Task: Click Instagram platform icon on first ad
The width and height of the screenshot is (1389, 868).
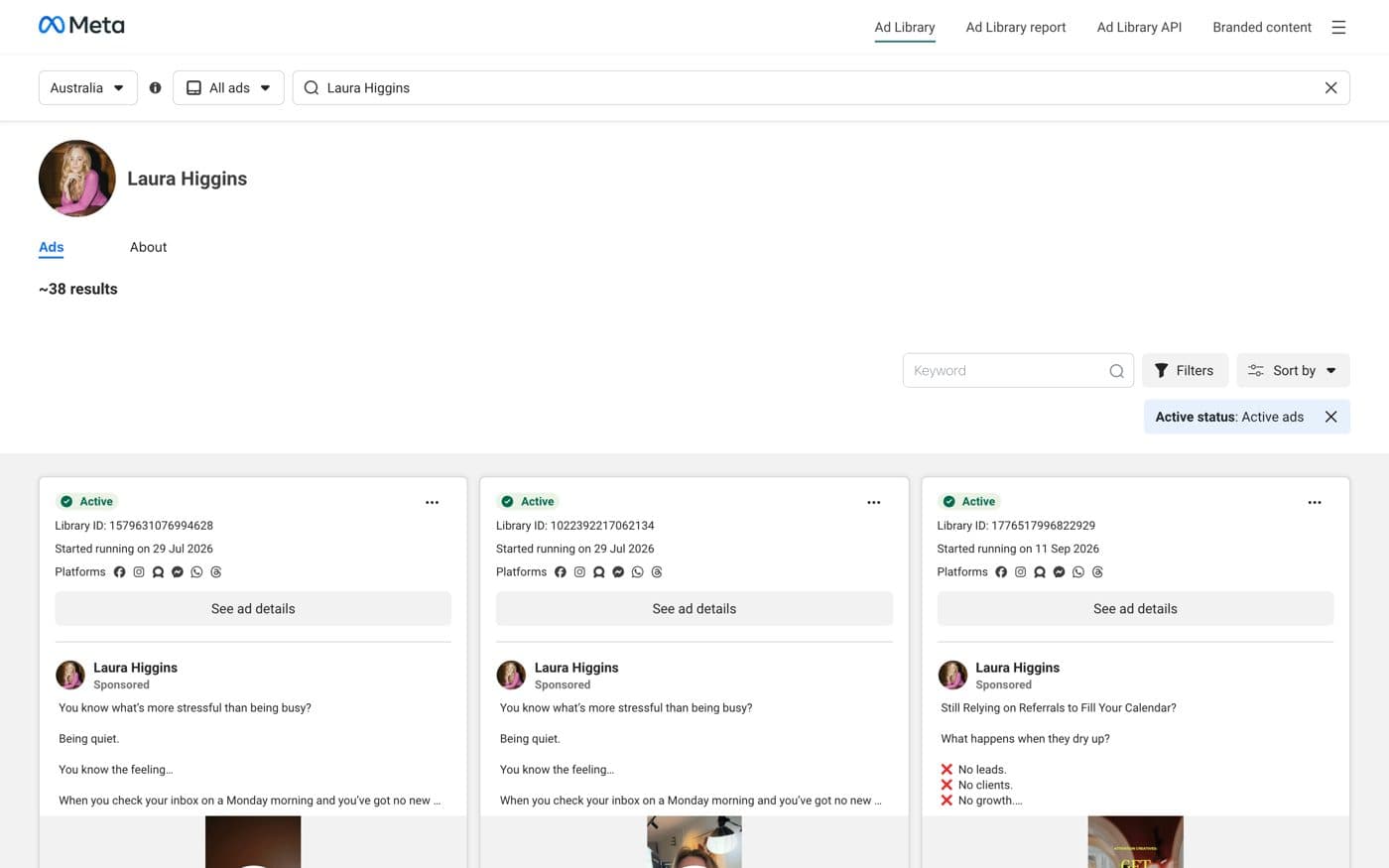Action: pyautogui.click(x=139, y=572)
